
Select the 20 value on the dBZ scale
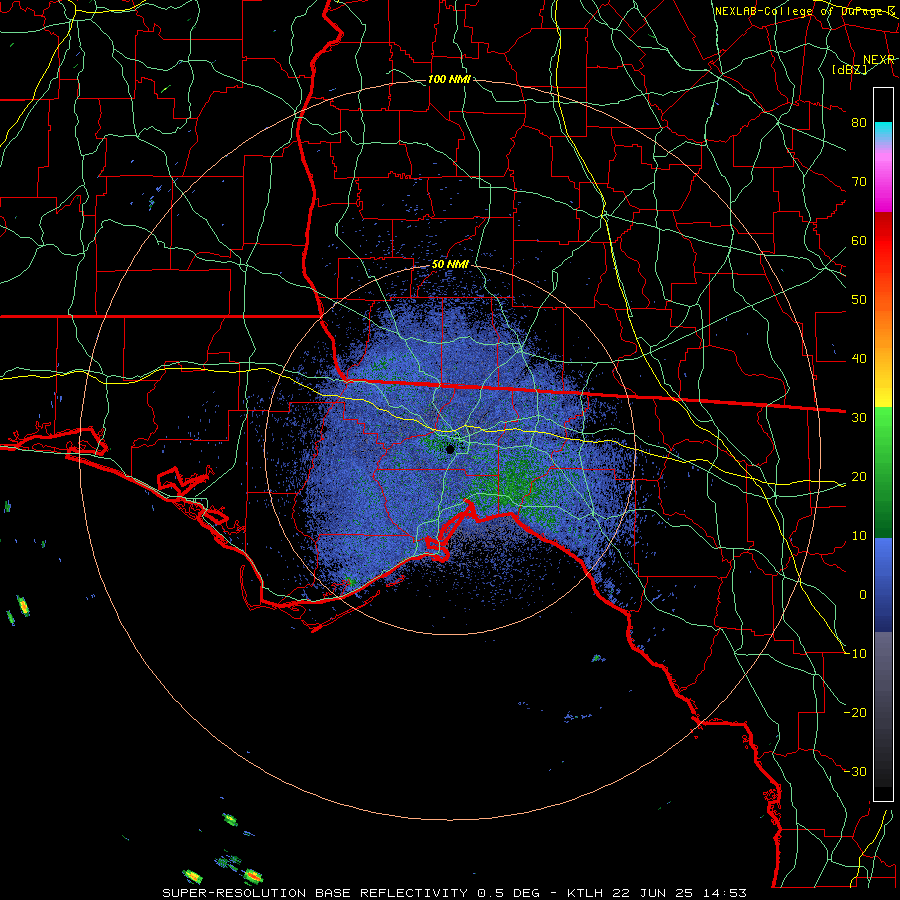tap(859, 476)
